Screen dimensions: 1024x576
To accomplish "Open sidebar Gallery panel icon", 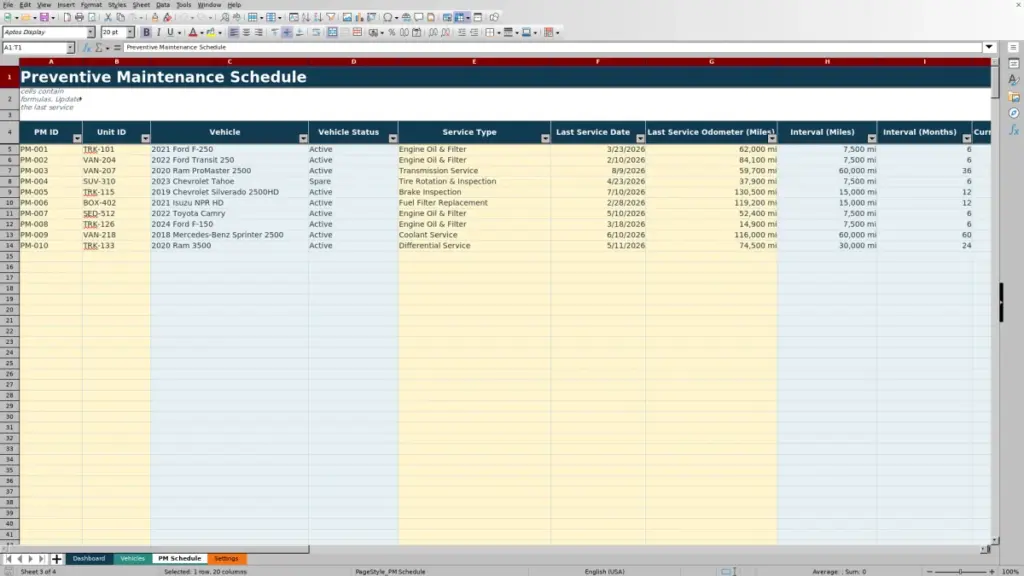I will (1014, 97).
